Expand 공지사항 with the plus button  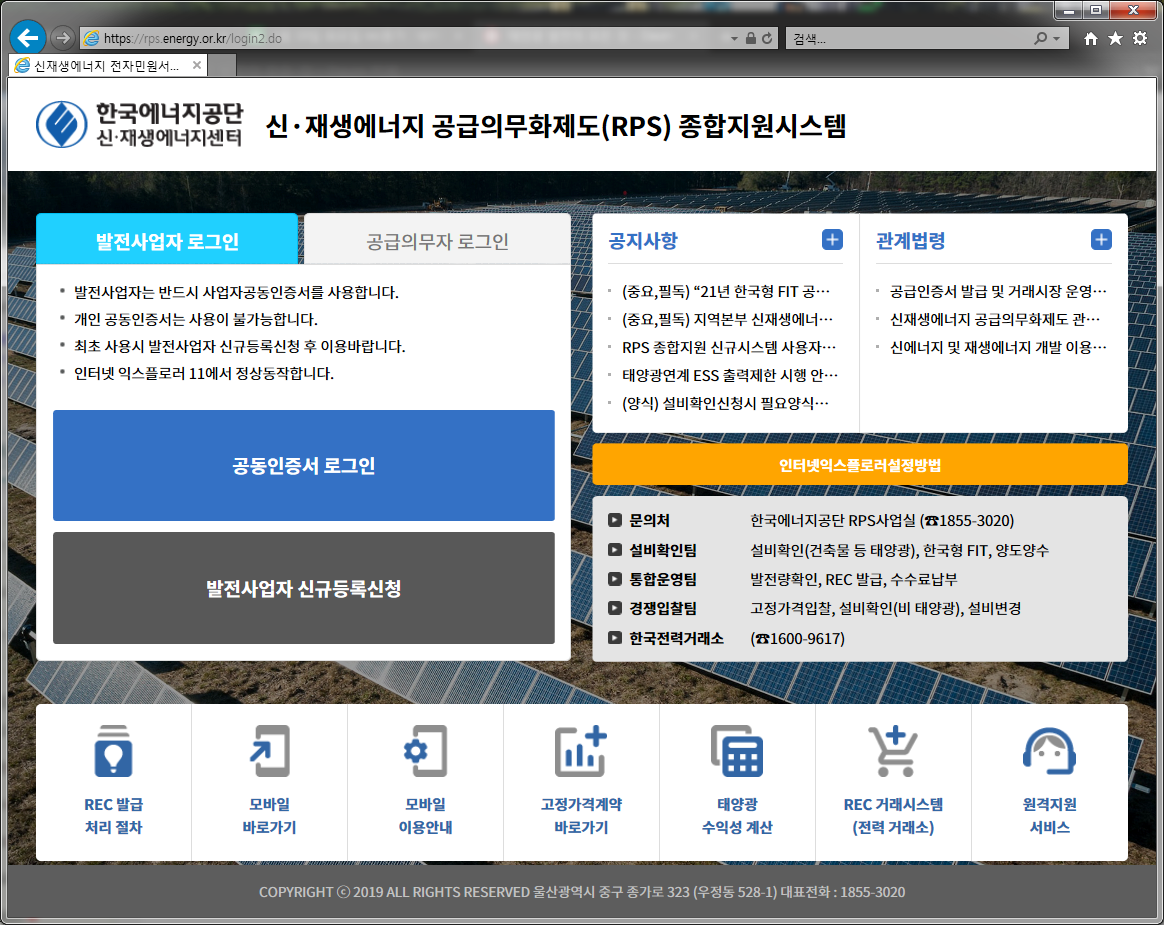[x=832, y=240]
